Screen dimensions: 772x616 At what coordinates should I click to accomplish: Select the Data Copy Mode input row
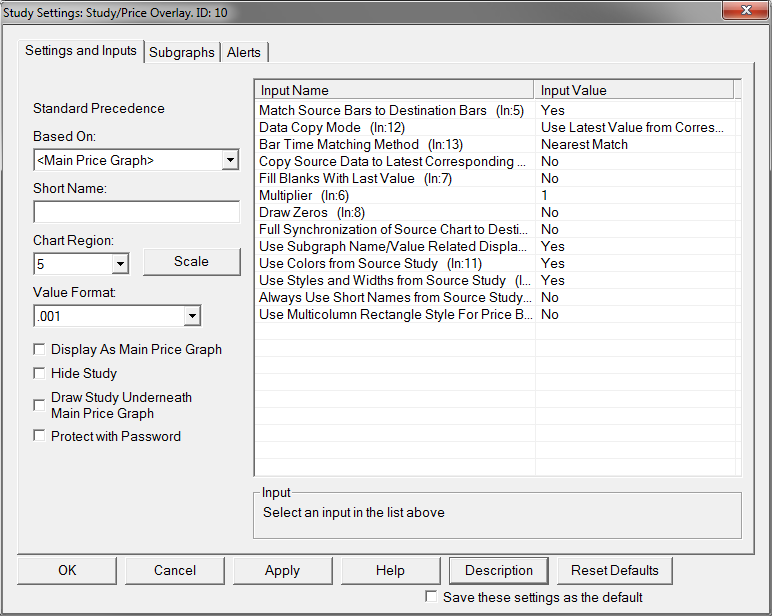pos(497,128)
